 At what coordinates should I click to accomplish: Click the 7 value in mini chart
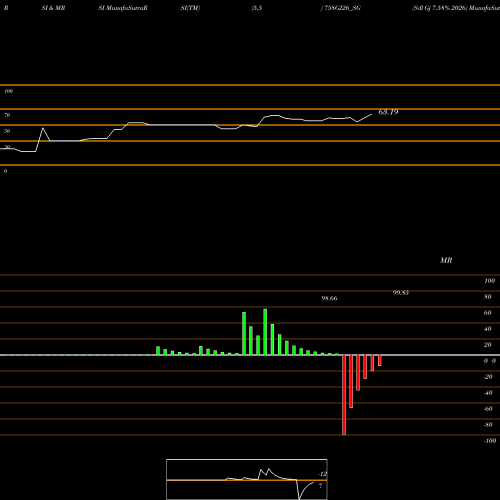coord(321,486)
